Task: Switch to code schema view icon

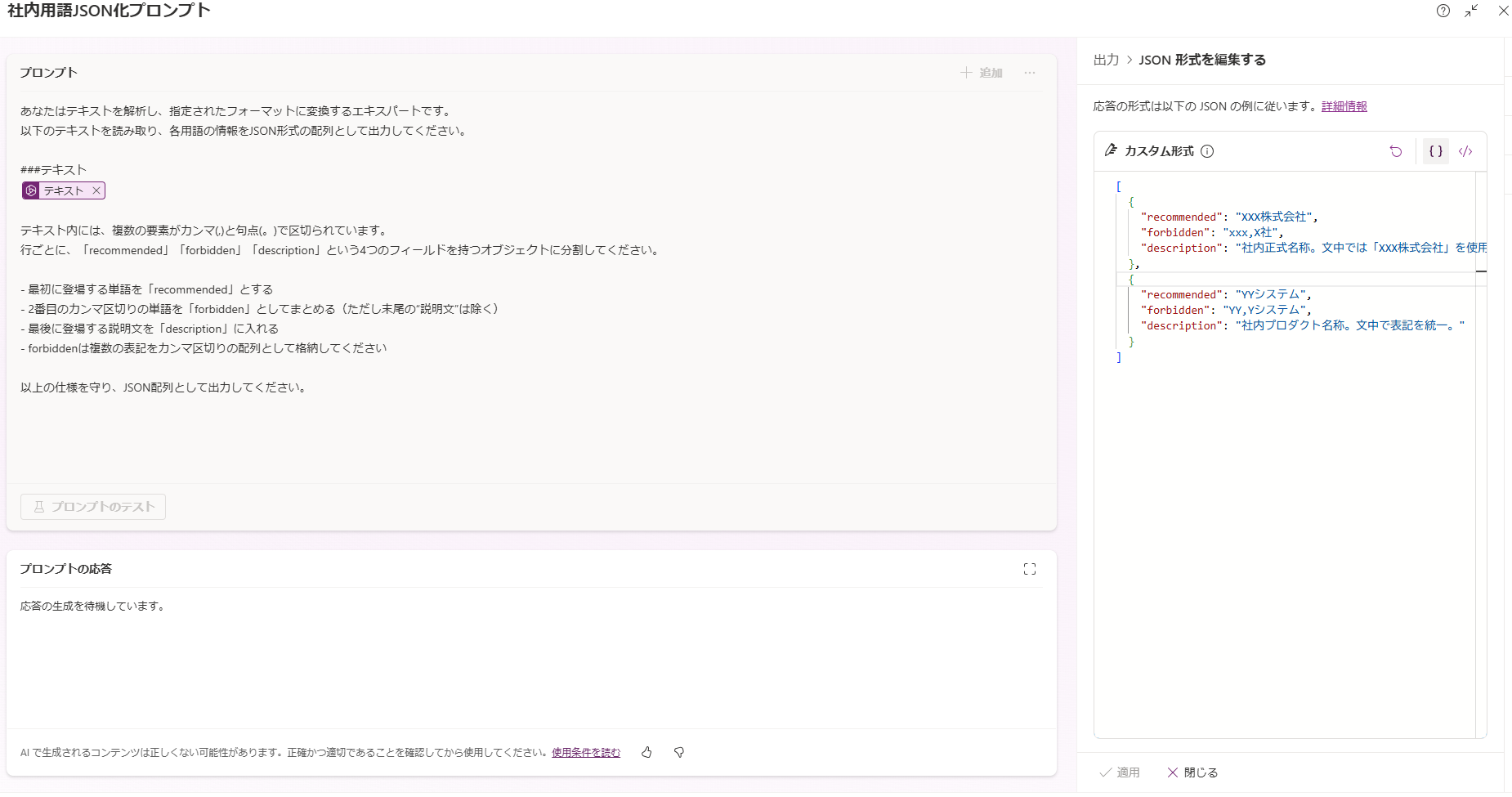Action: 1465,151
